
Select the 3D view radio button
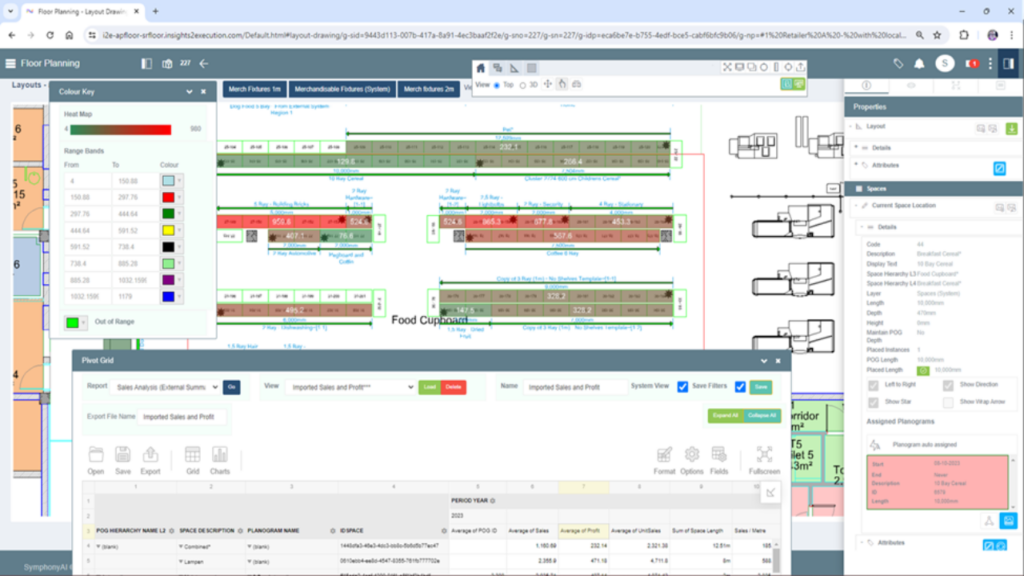coord(523,85)
